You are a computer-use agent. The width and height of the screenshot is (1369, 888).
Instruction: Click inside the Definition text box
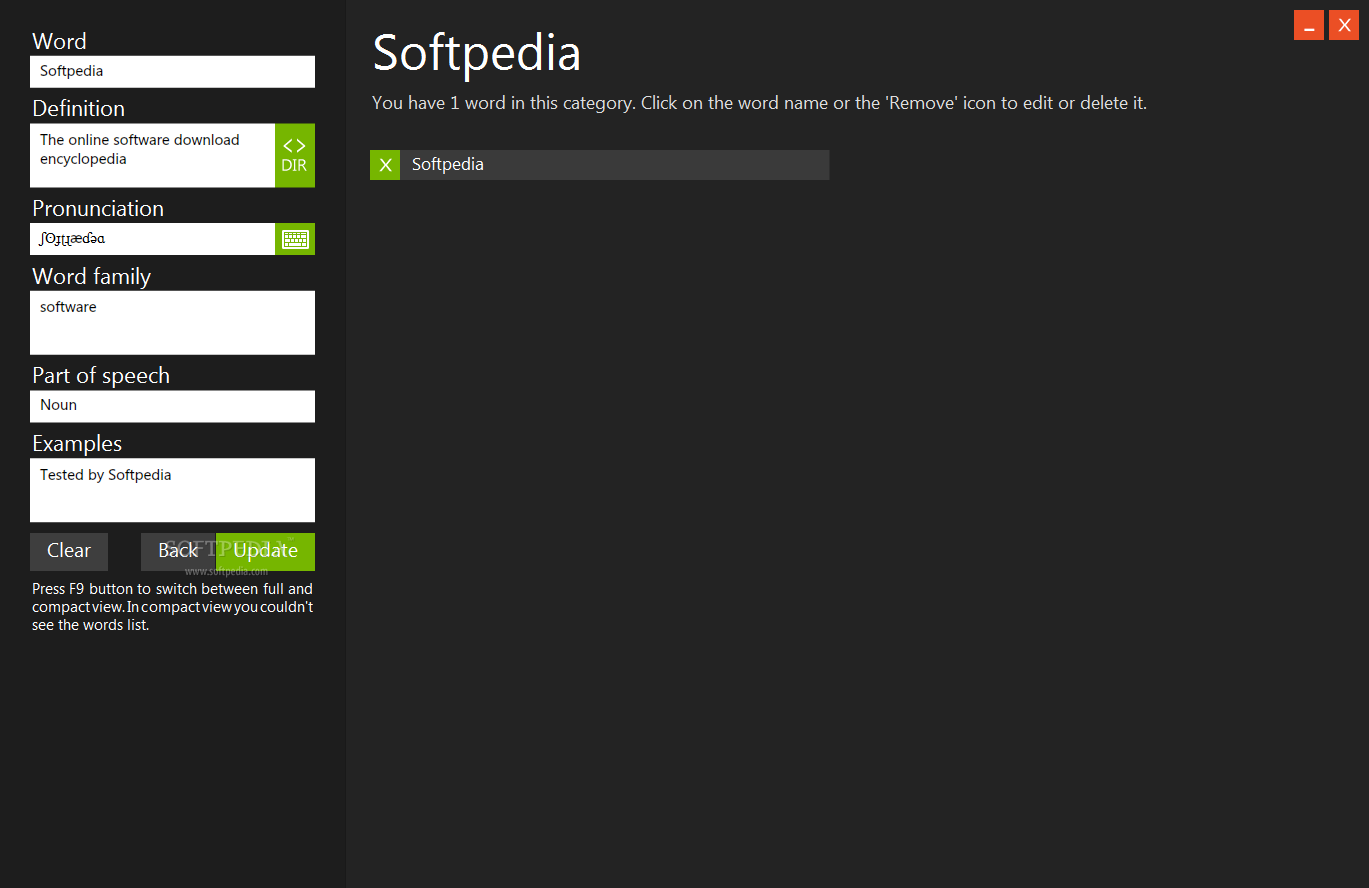152,155
